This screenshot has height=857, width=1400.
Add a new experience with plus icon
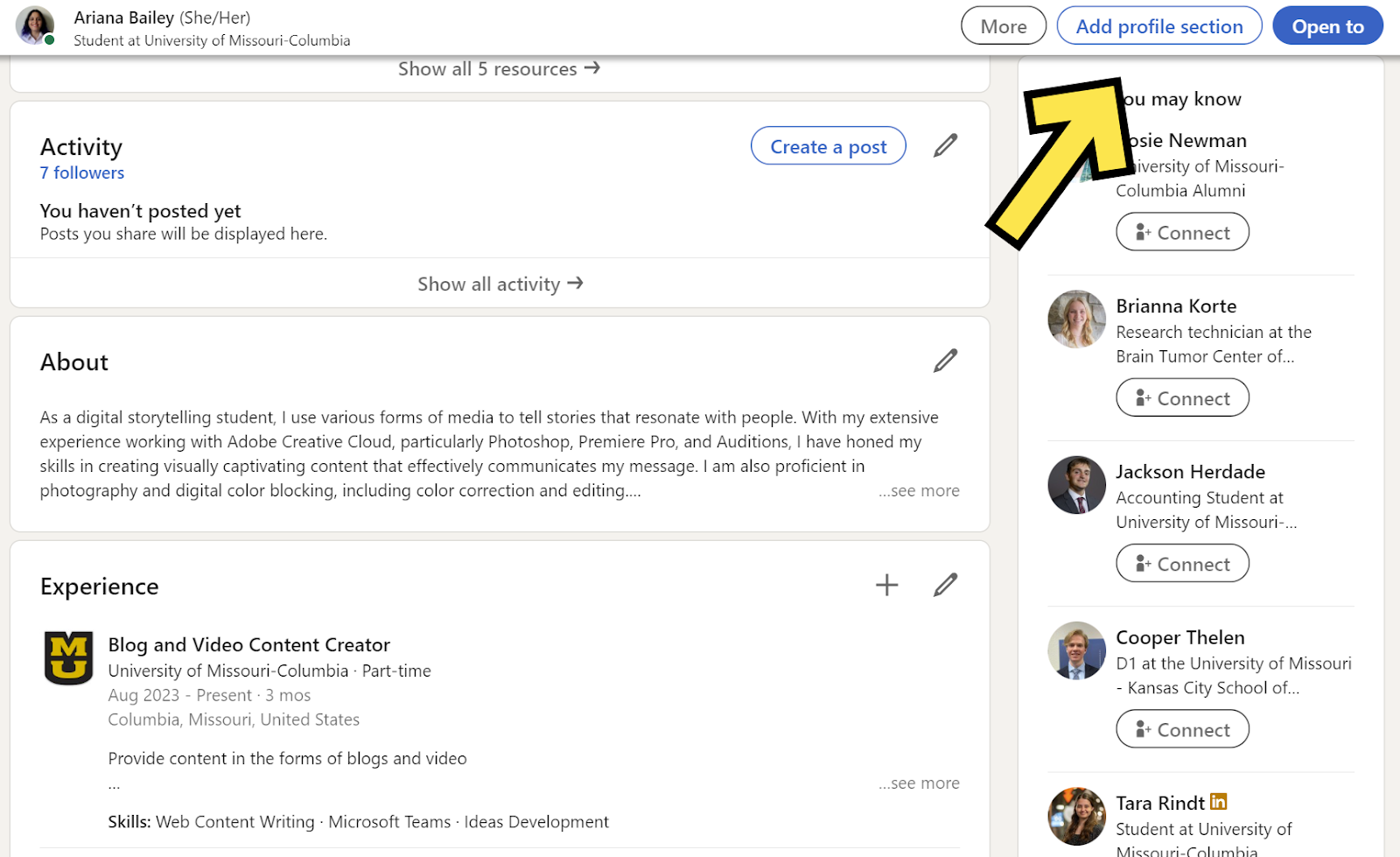point(887,585)
